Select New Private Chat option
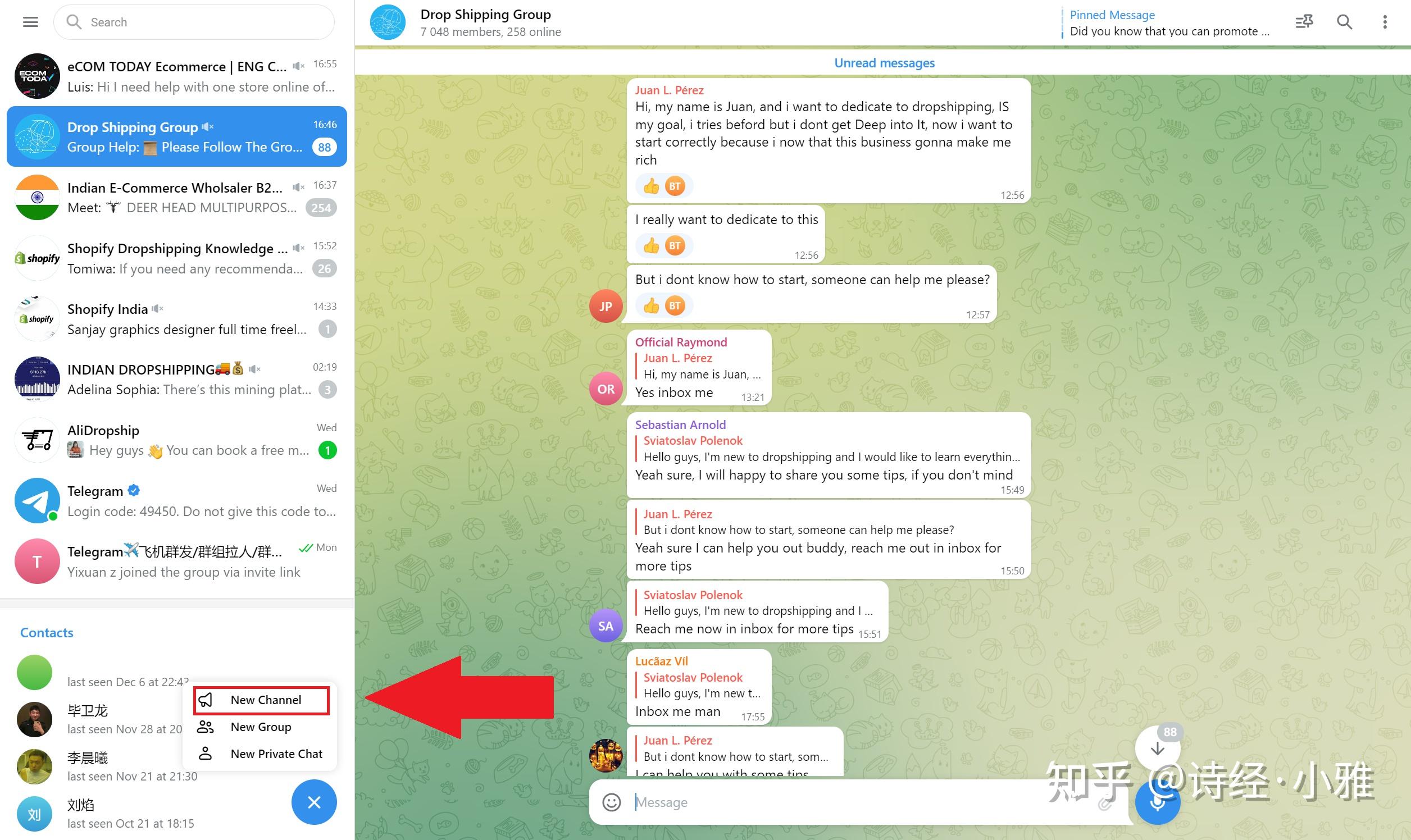The height and width of the screenshot is (840, 1411). coord(275,754)
